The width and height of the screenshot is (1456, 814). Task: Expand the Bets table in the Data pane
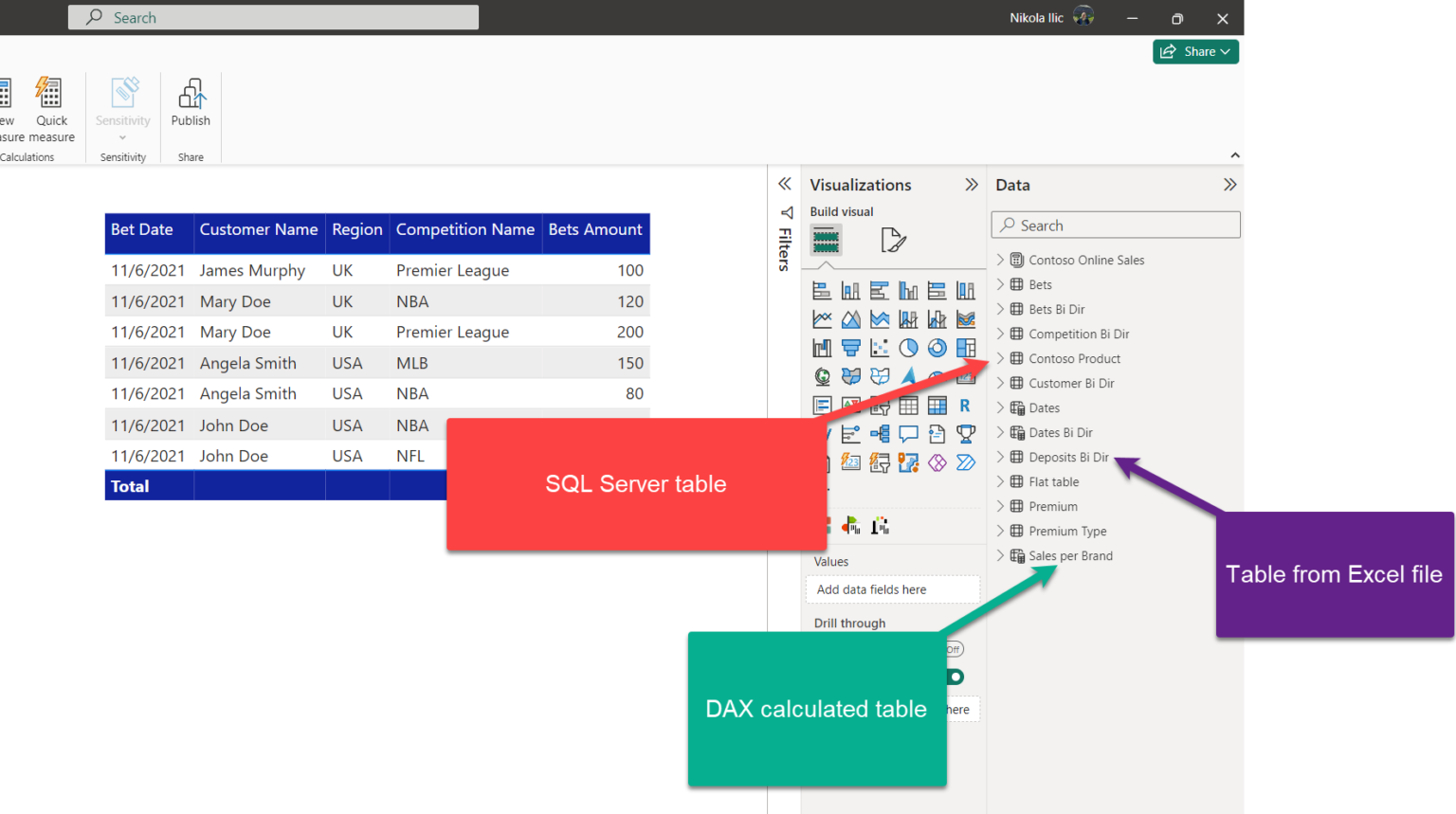[x=1001, y=284]
